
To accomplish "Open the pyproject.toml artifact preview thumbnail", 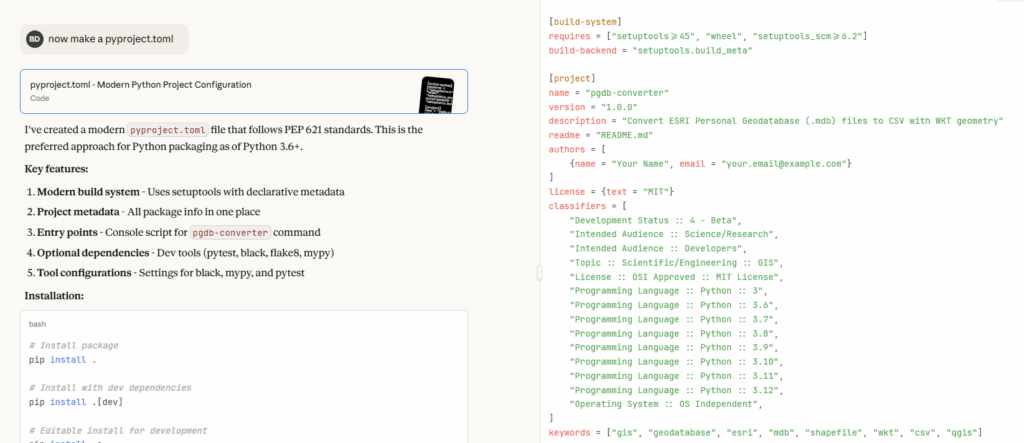I will pos(436,94).
